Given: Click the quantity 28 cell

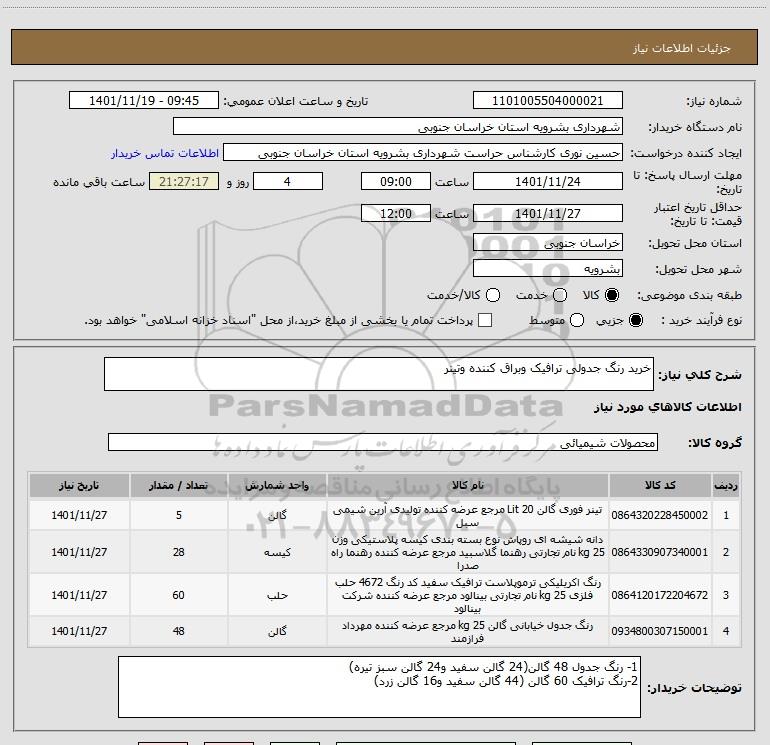Looking at the screenshot, I should 178,552.
